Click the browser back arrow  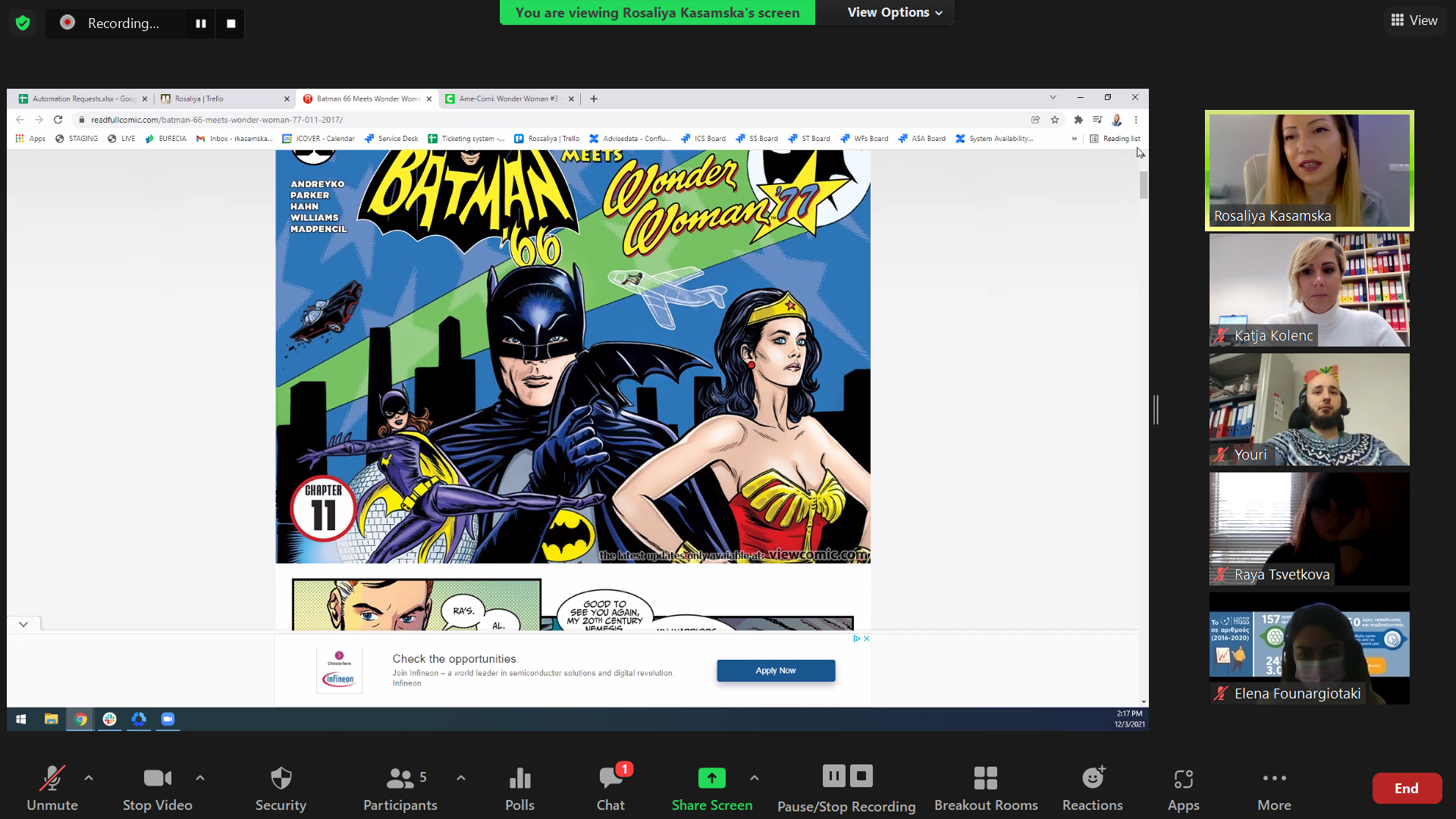click(20, 120)
